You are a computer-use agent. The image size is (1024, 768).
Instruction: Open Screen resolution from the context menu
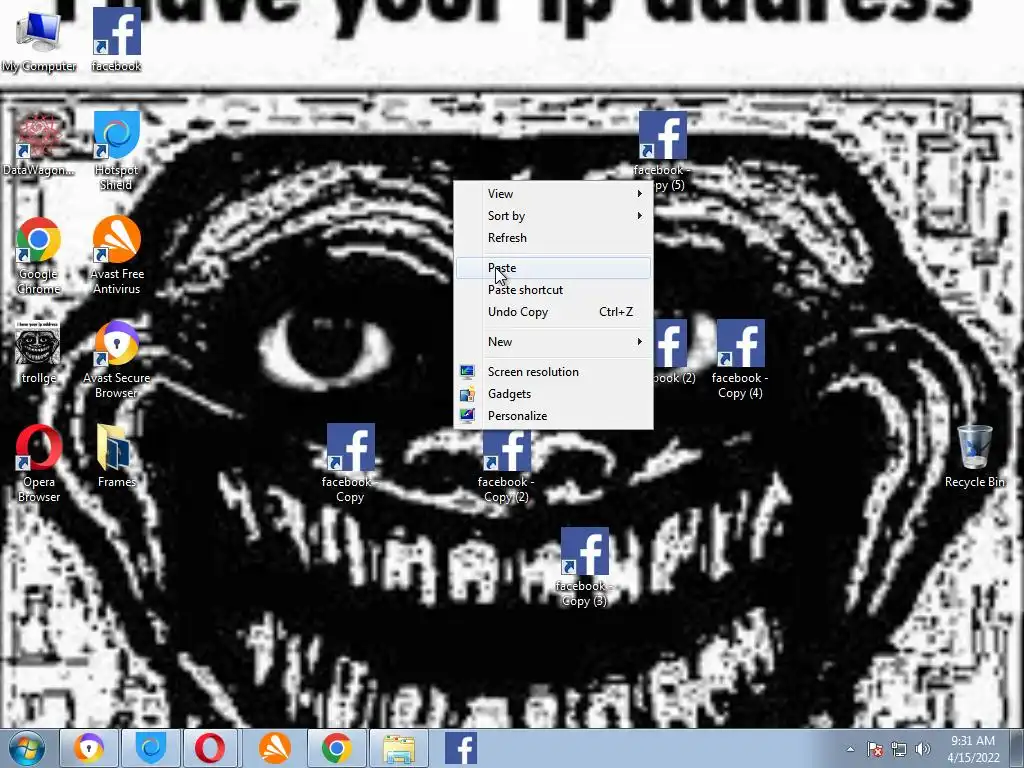pyautogui.click(x=553, y=372)
